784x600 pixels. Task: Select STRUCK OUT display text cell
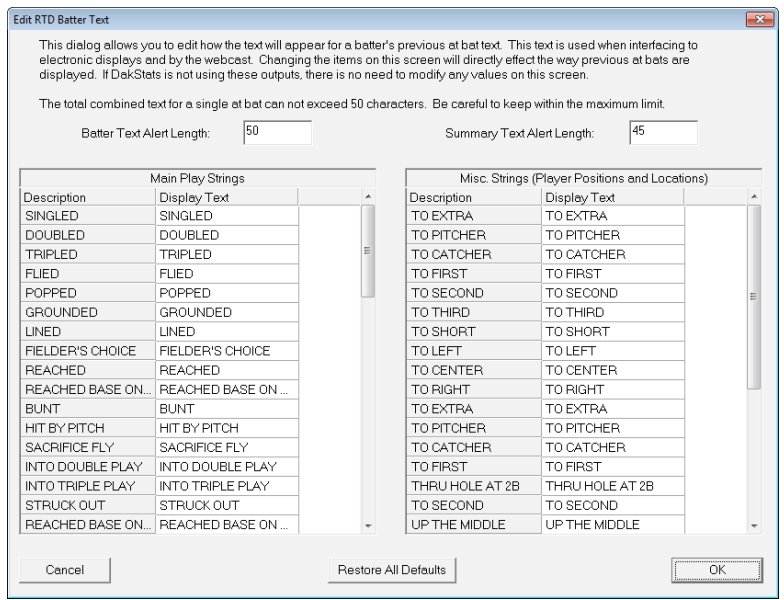pos(226,505)
